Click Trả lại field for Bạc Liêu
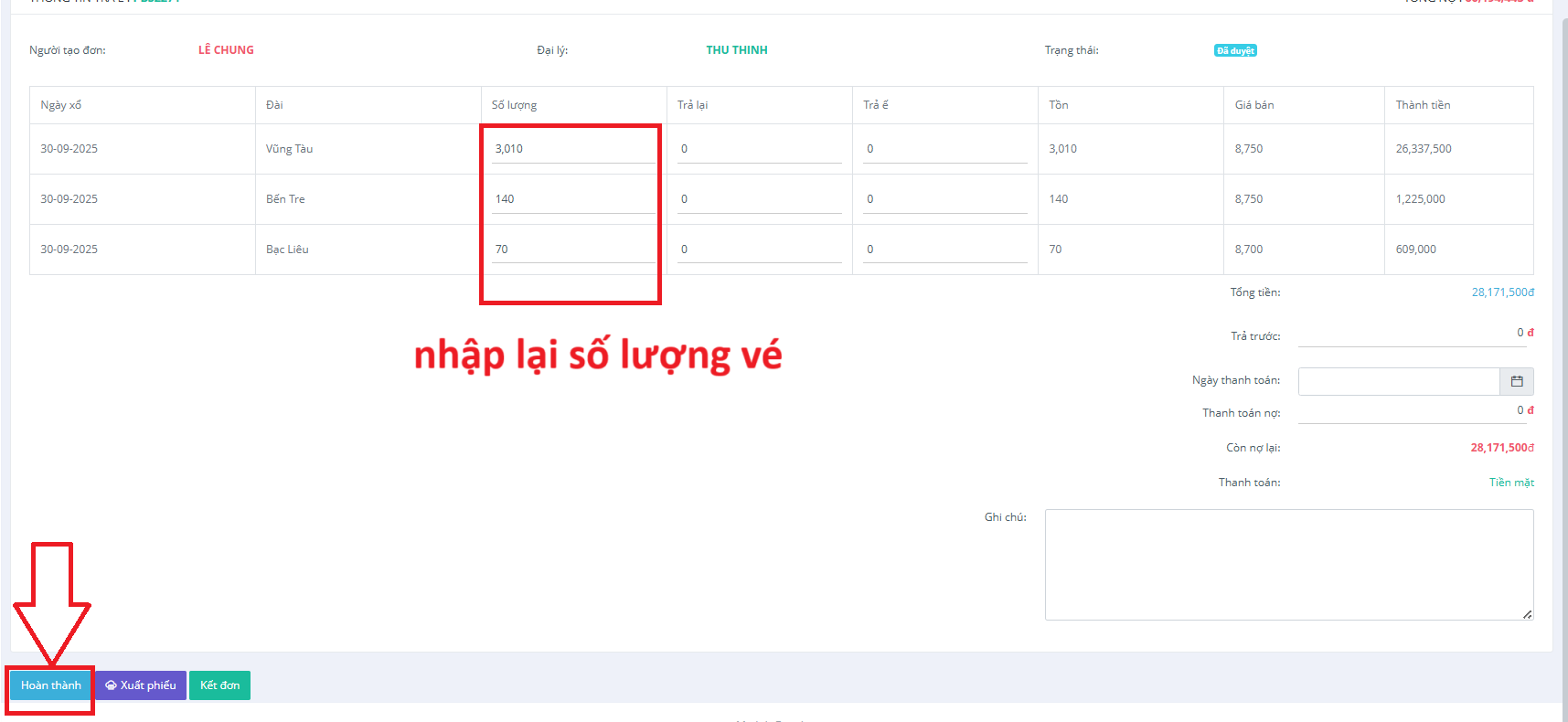The height and width of the screenshot is (722, 1568). [759, 250]
